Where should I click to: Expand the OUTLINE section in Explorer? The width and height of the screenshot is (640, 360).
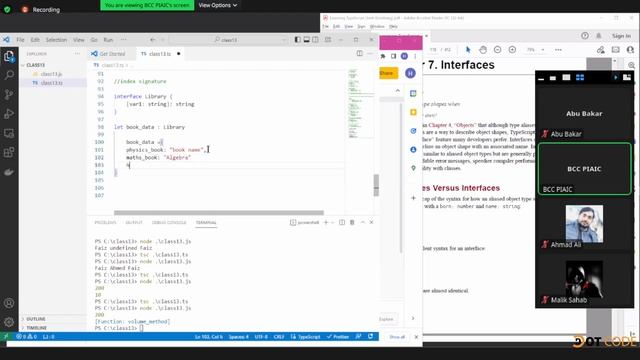pos(36,319)
